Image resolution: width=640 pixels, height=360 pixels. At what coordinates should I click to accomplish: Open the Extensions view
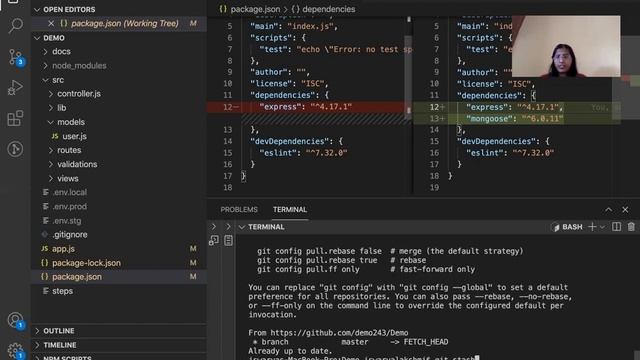(x=15, y=118)
